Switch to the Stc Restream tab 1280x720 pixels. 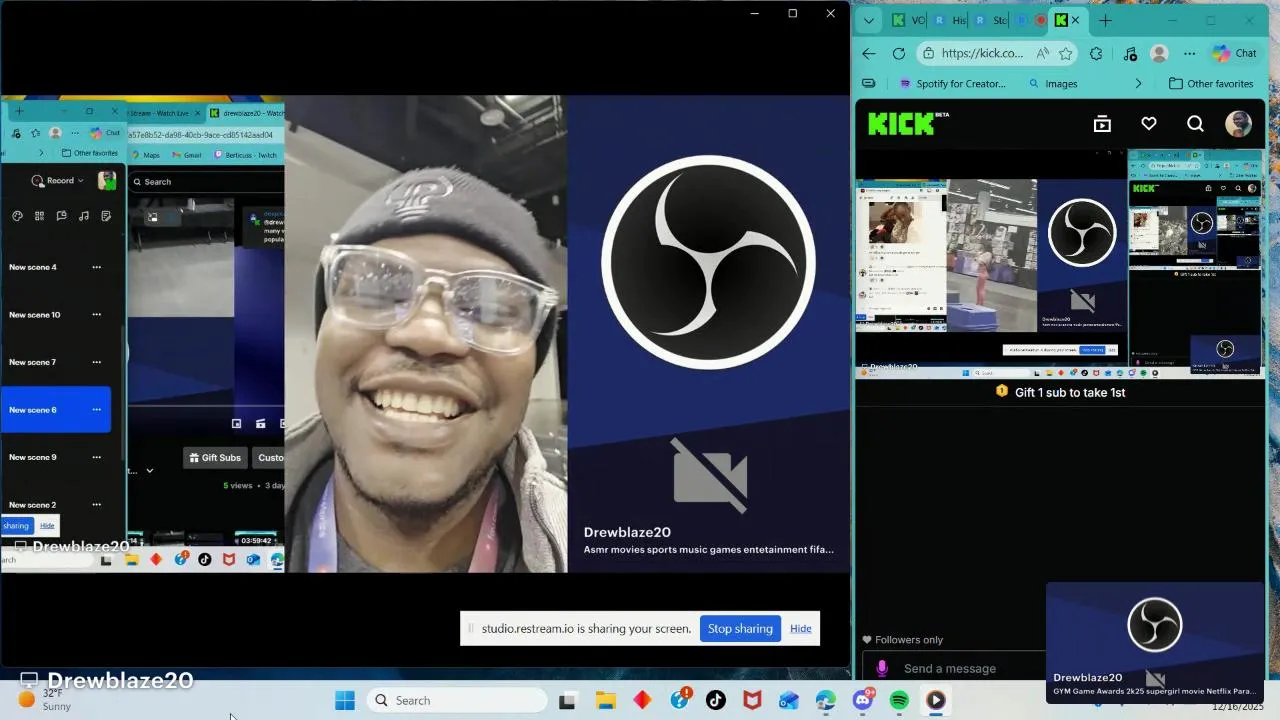[990, 20]
